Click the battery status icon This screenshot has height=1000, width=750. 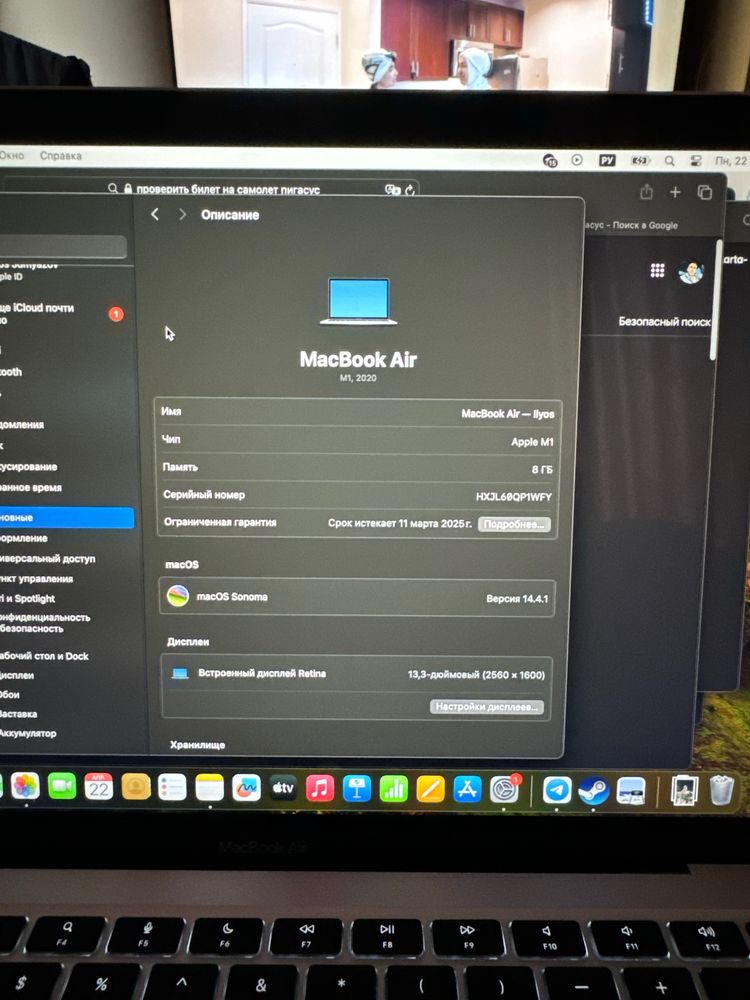pos(640,161)
